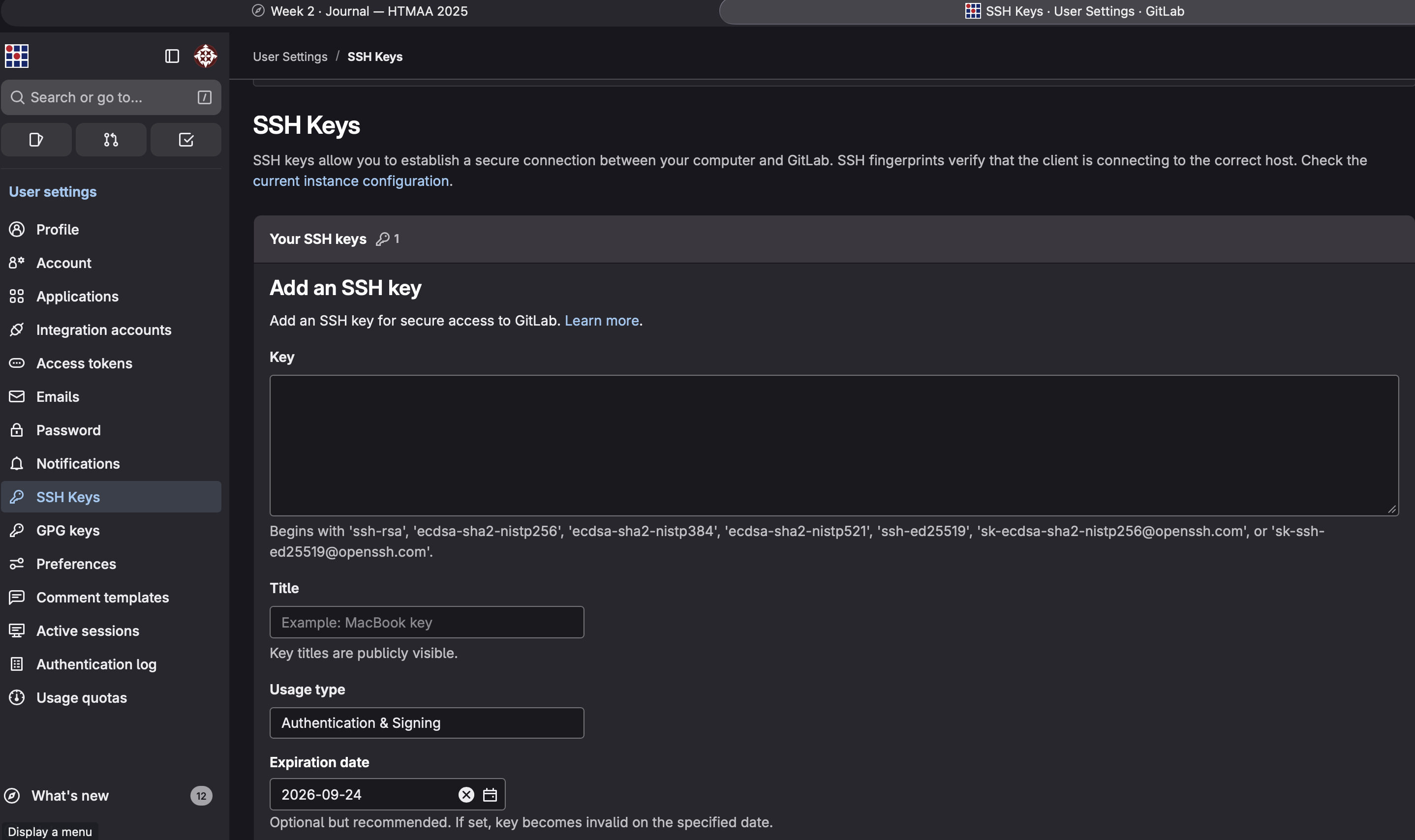Open the expiration date calendar picker
Image resolution: width=1415 pixels, height=840 pixels.
[490, 795]
